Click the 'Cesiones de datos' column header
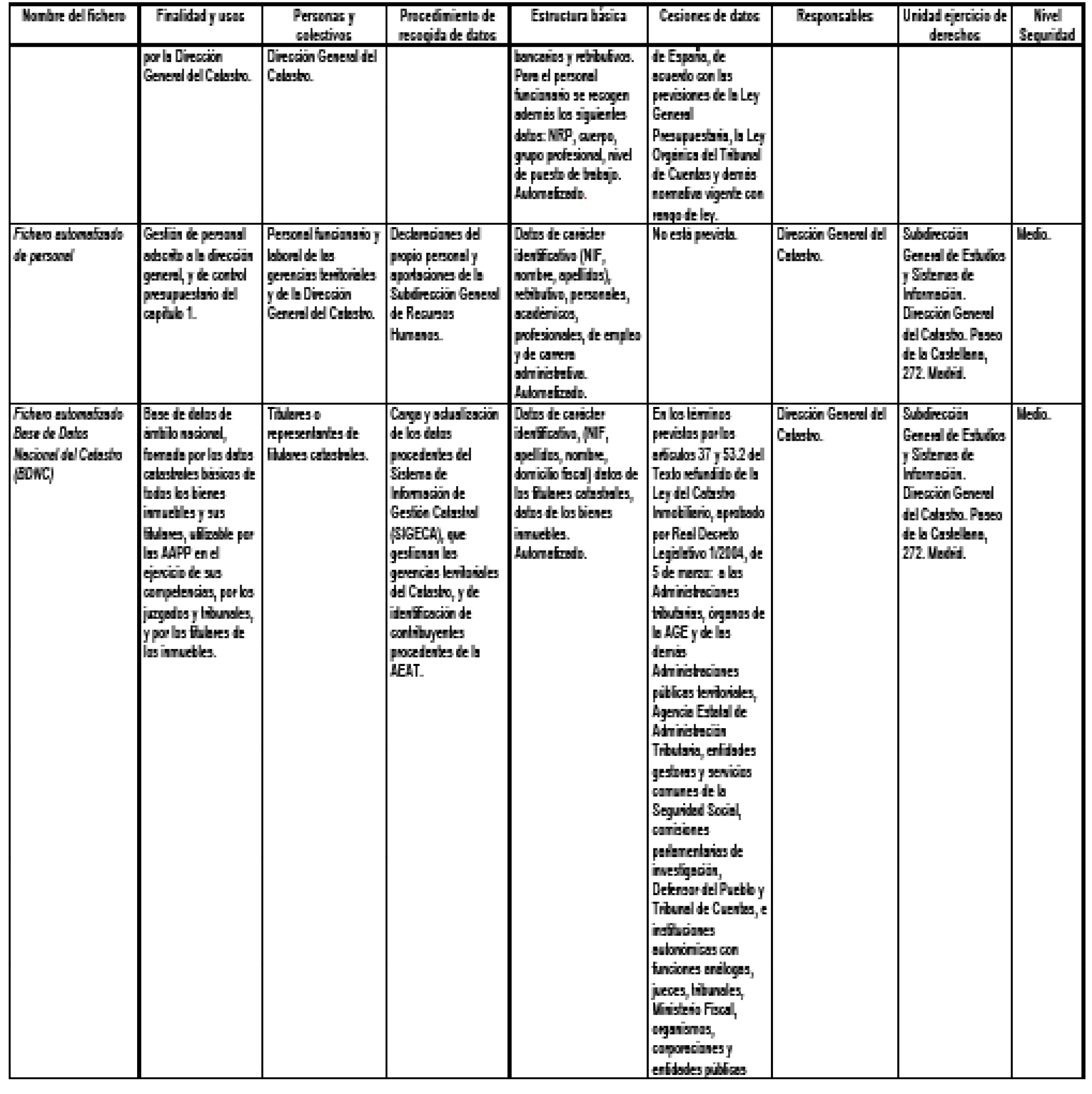1092x1094 pixels. (709, 24)
